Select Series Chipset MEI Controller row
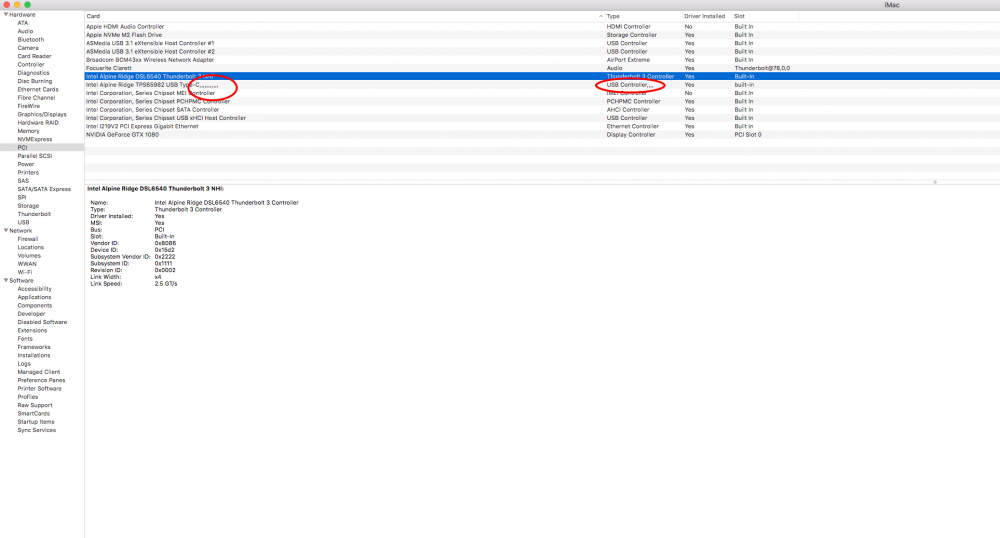This screenshot has width=1000, height=538. point(542,93)
